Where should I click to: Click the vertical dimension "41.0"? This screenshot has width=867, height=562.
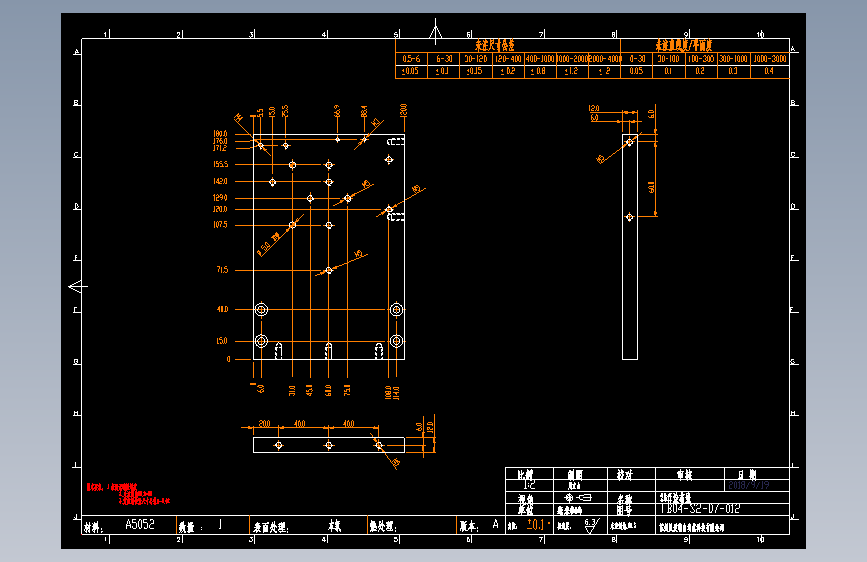(222, 309)
